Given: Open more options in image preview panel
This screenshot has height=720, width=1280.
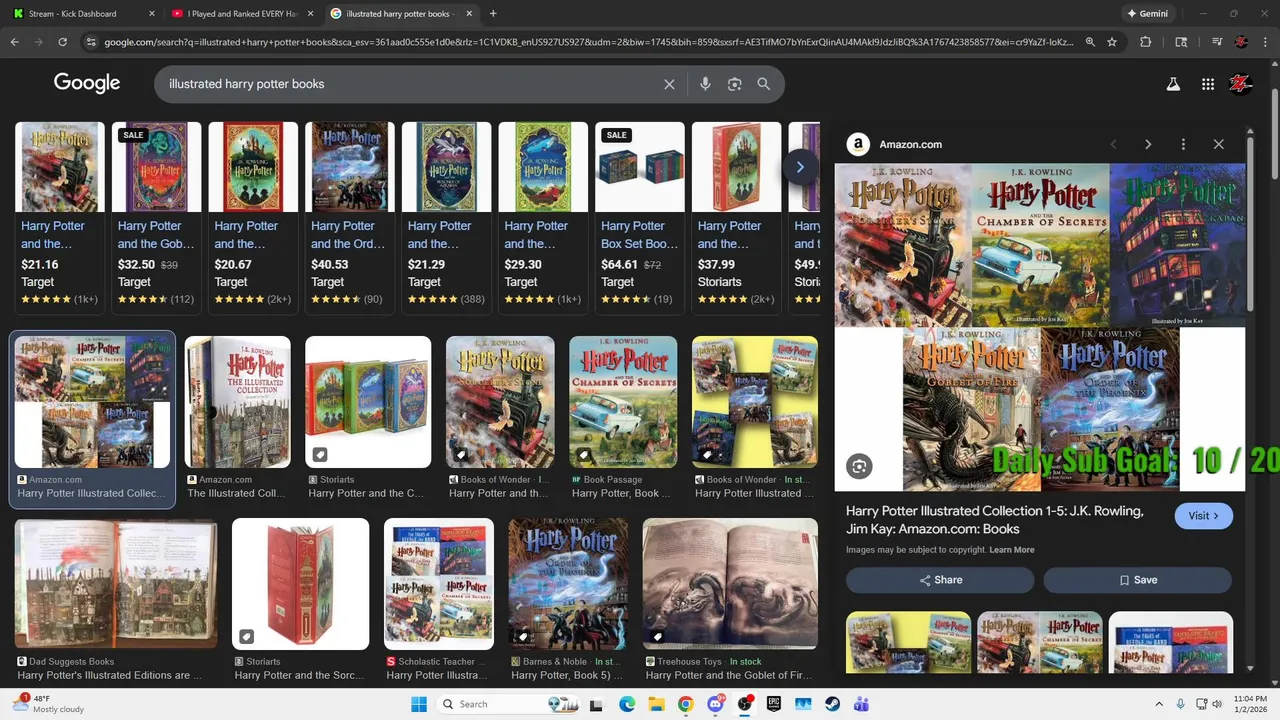Looking at the screenshot, I should click(x=1183, y=144).
